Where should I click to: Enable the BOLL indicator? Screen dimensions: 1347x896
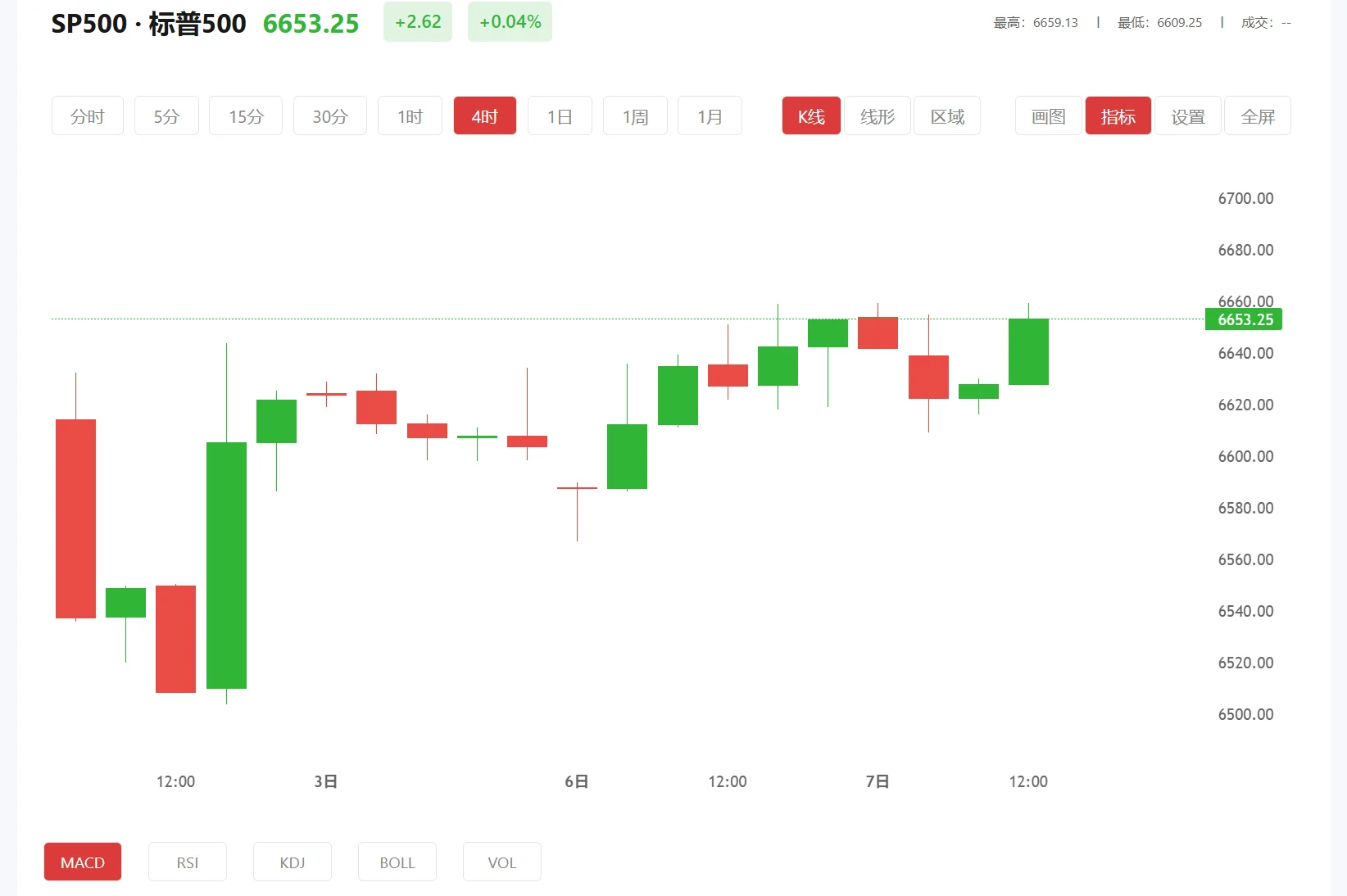[397, 862]
